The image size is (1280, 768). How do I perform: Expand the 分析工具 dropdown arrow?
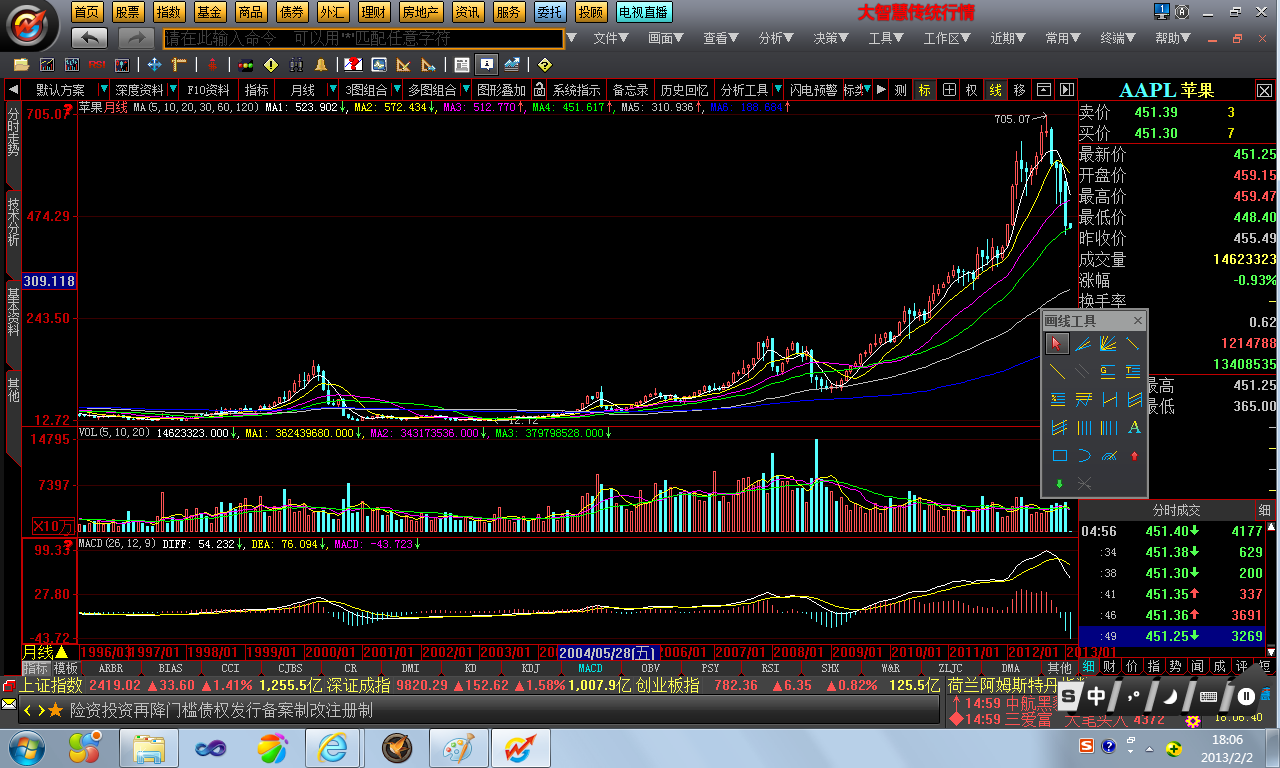tap(777, 89)
